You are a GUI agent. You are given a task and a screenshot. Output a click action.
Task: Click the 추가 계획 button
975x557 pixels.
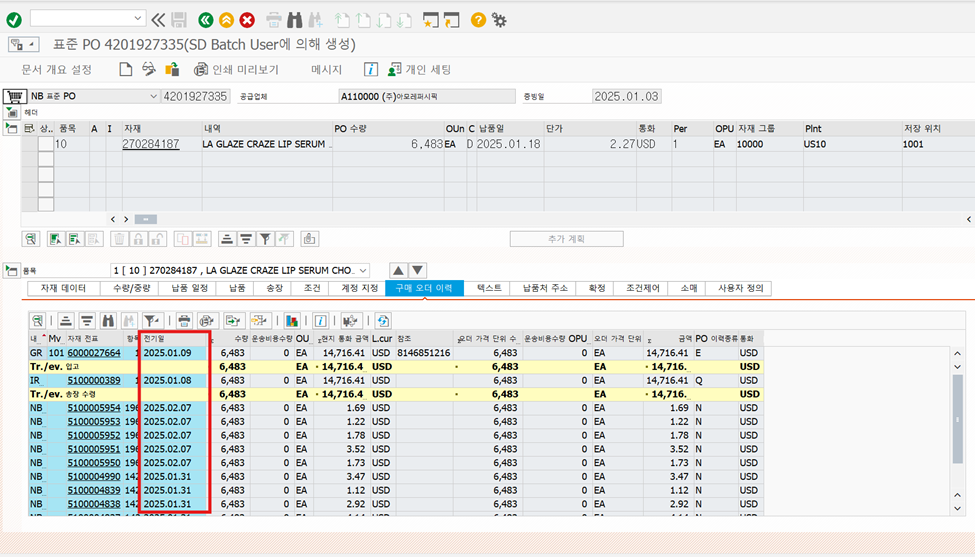(x=566, y=239)
